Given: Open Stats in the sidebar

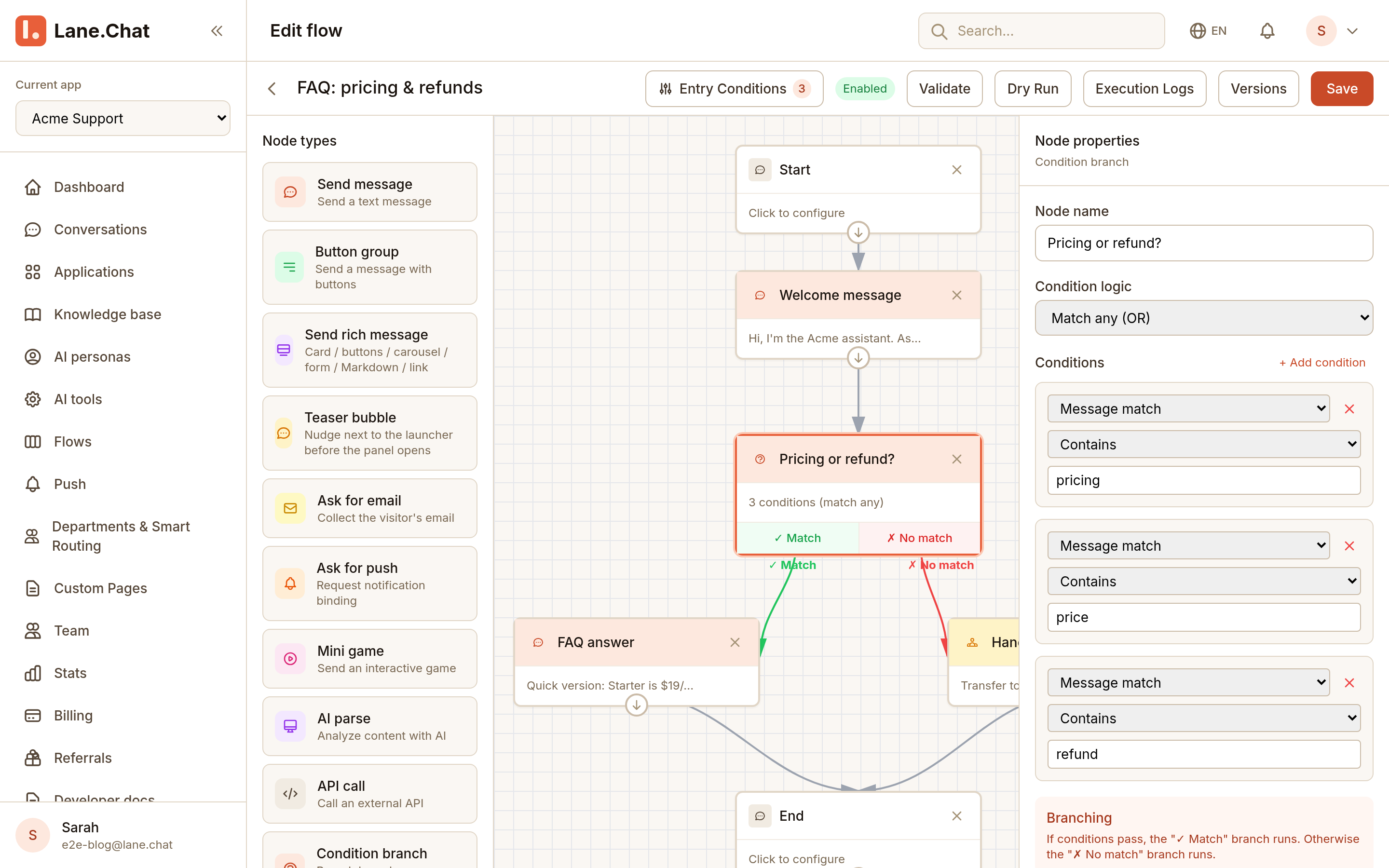Looking at the screenshot, I should (123, 673).
